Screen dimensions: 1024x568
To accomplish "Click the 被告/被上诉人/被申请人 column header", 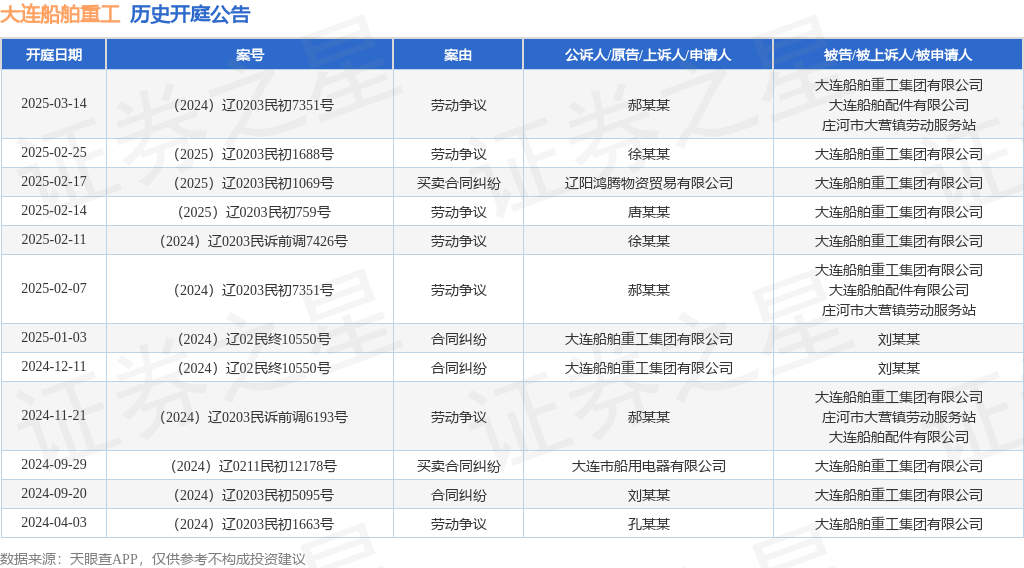I will pos(898,55).
